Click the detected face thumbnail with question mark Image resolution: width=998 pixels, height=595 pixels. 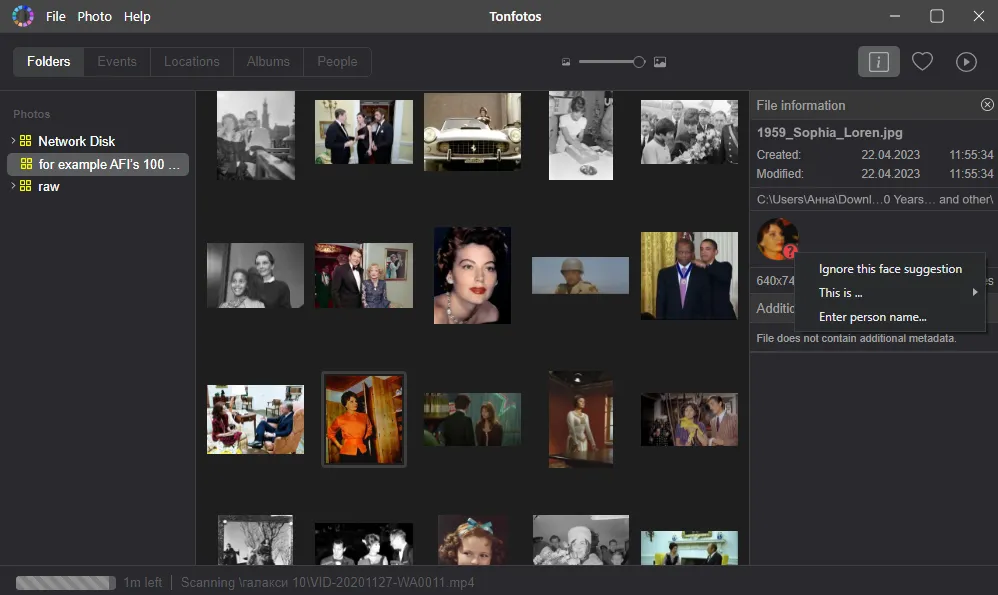click(777, 239)
